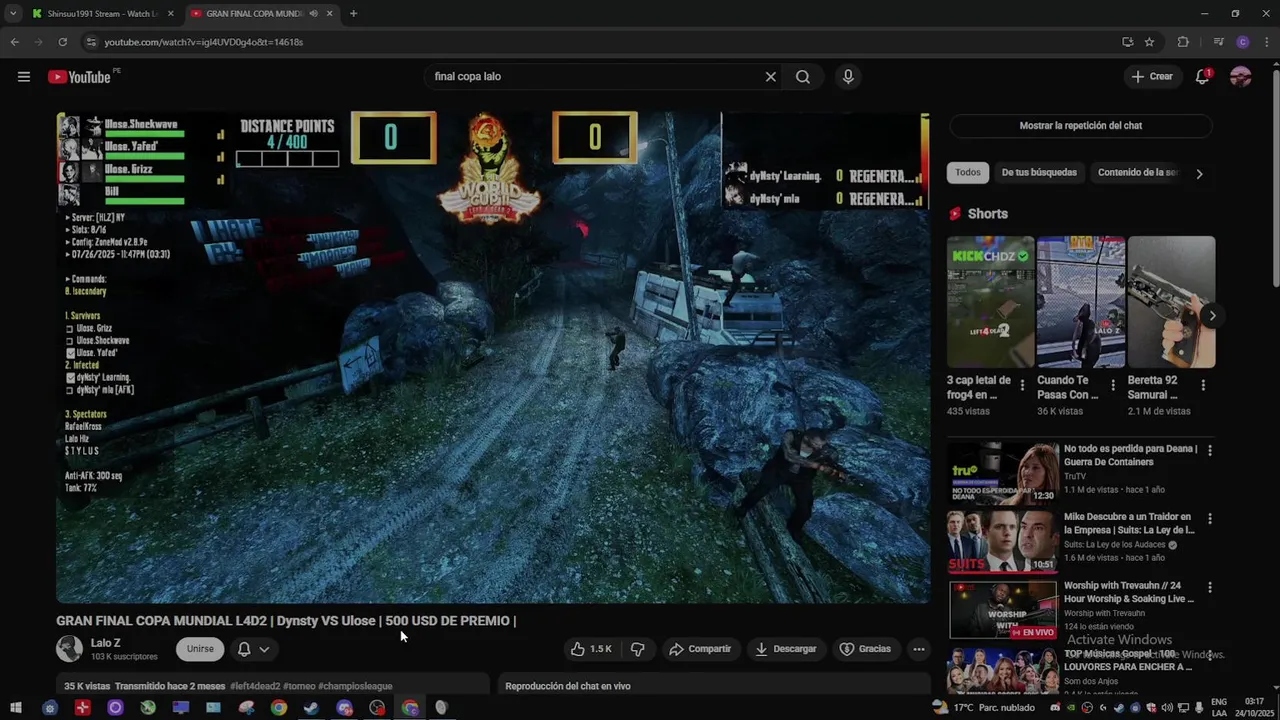This screenshot has width=1280, height=720.
Task: Reload the page in Chrome
Action: point(62,42)
